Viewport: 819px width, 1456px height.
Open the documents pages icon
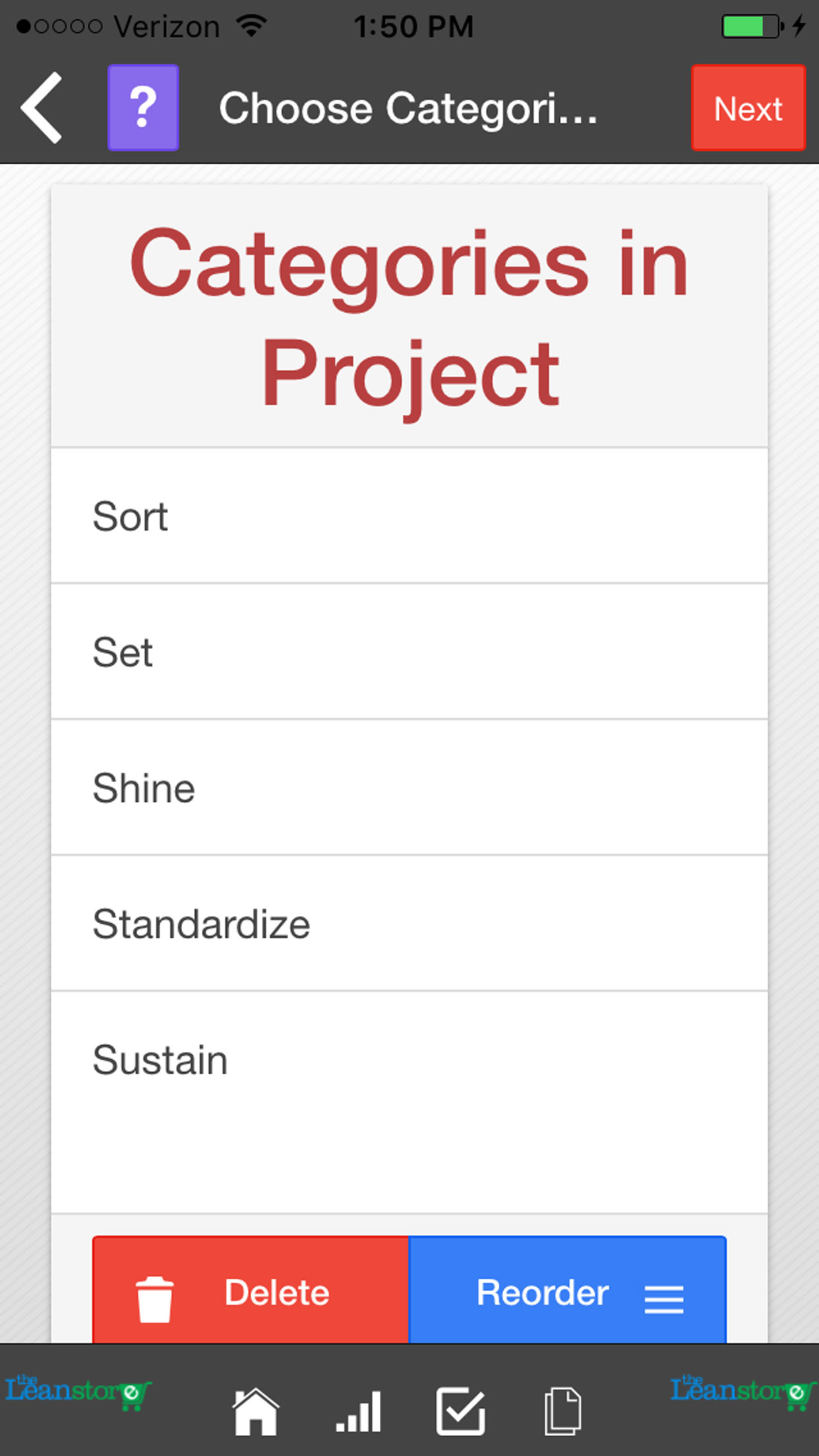point(562,1412)
